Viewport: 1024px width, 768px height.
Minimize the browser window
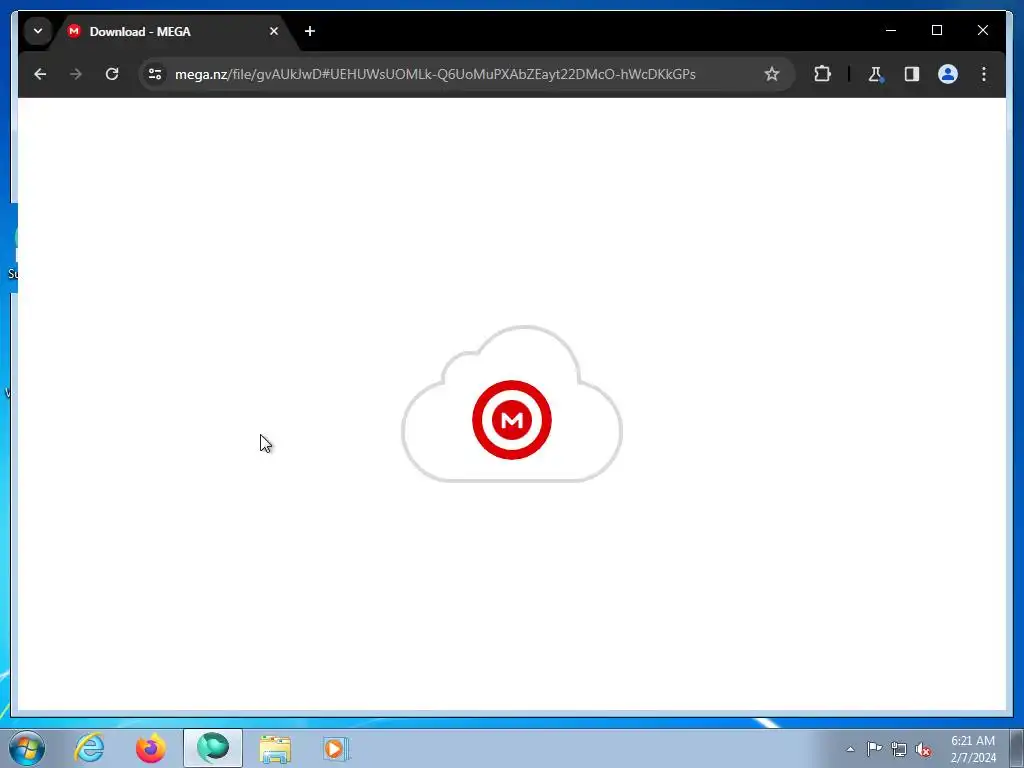pyautogui.click(x=891, y=30)
